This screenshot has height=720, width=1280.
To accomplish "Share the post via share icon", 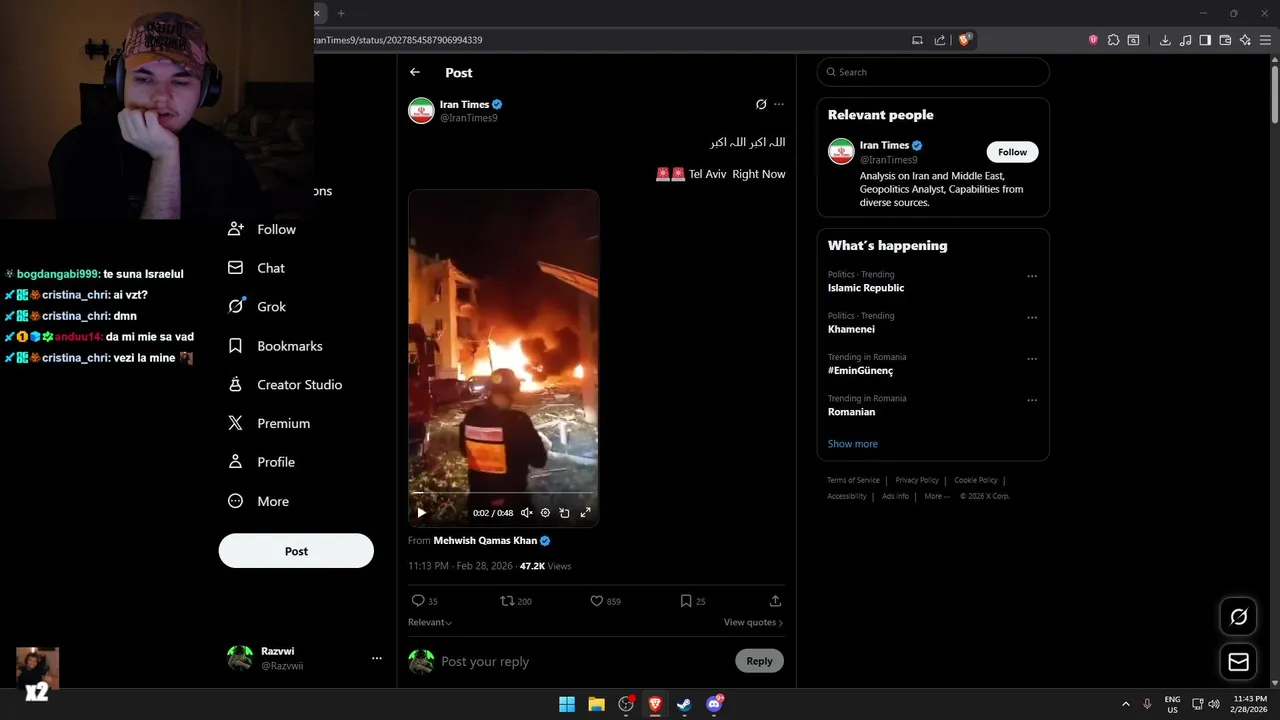I will (775, 601).
